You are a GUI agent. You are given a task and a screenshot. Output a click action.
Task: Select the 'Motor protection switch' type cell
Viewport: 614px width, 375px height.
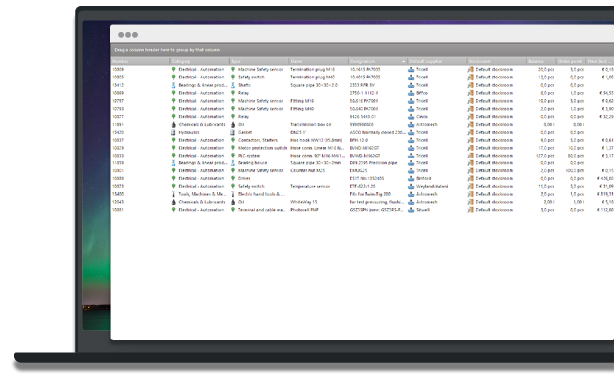[262, 148]
